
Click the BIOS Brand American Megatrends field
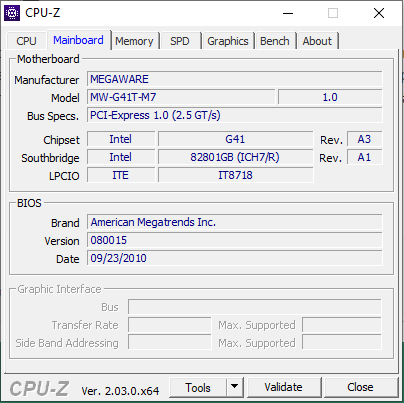[x=235, y=222]
